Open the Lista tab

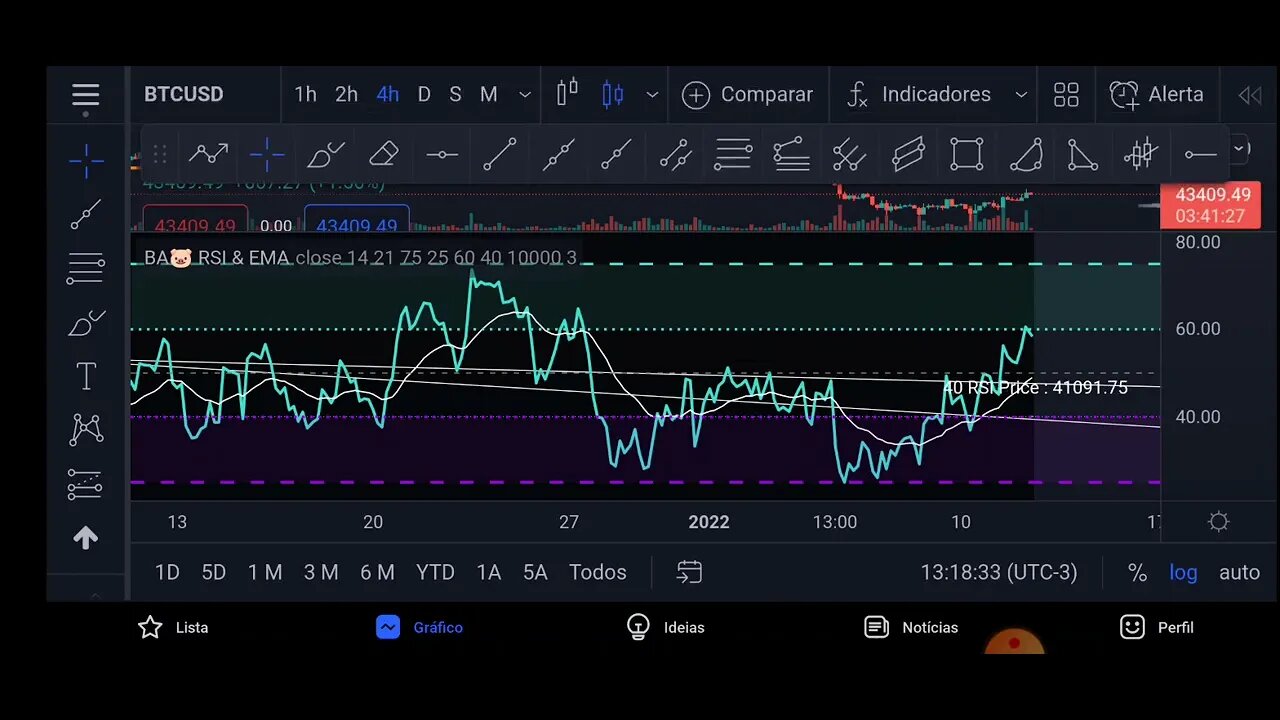(x=173, y=627)
